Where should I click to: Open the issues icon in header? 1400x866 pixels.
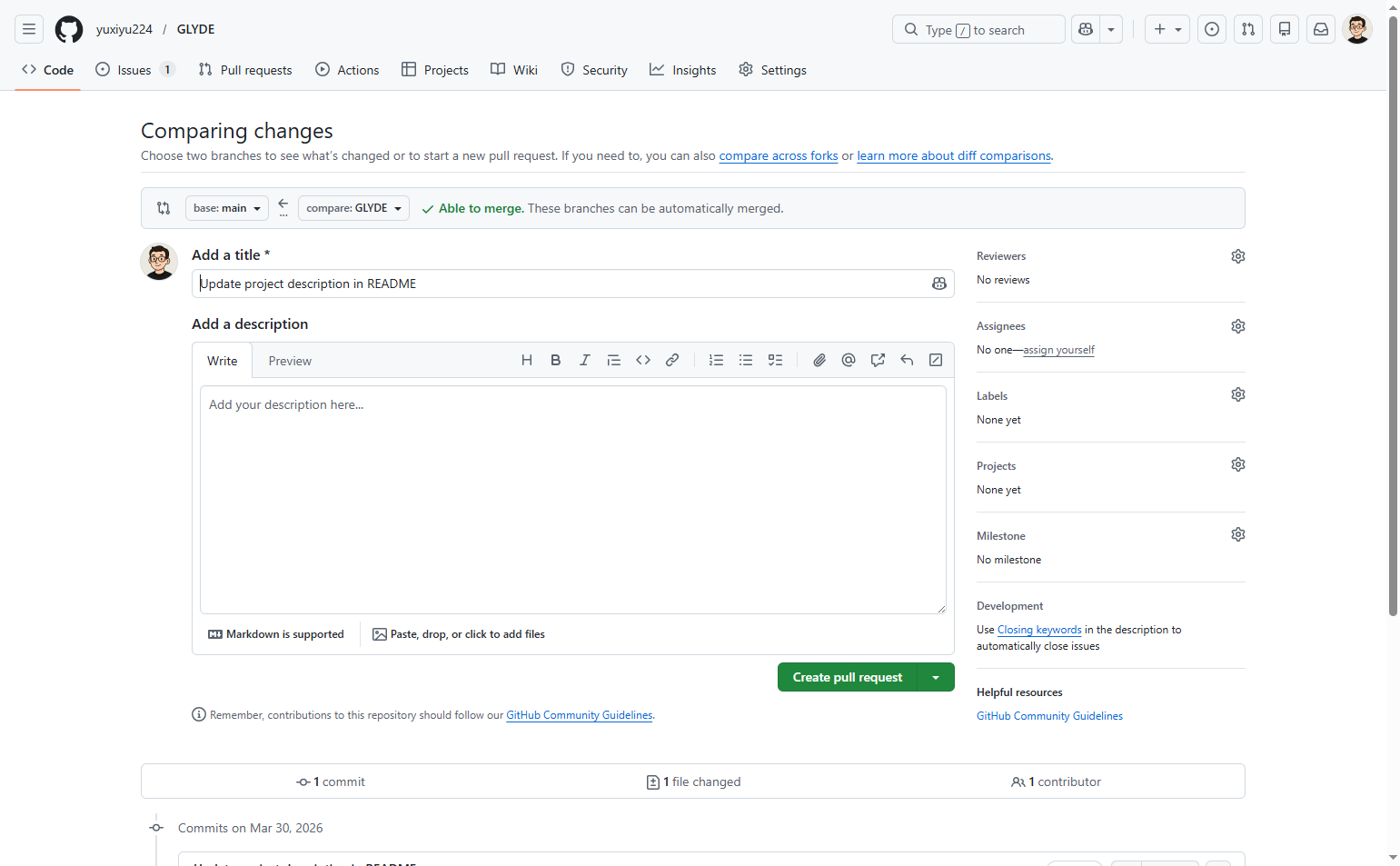point(1212,29)
